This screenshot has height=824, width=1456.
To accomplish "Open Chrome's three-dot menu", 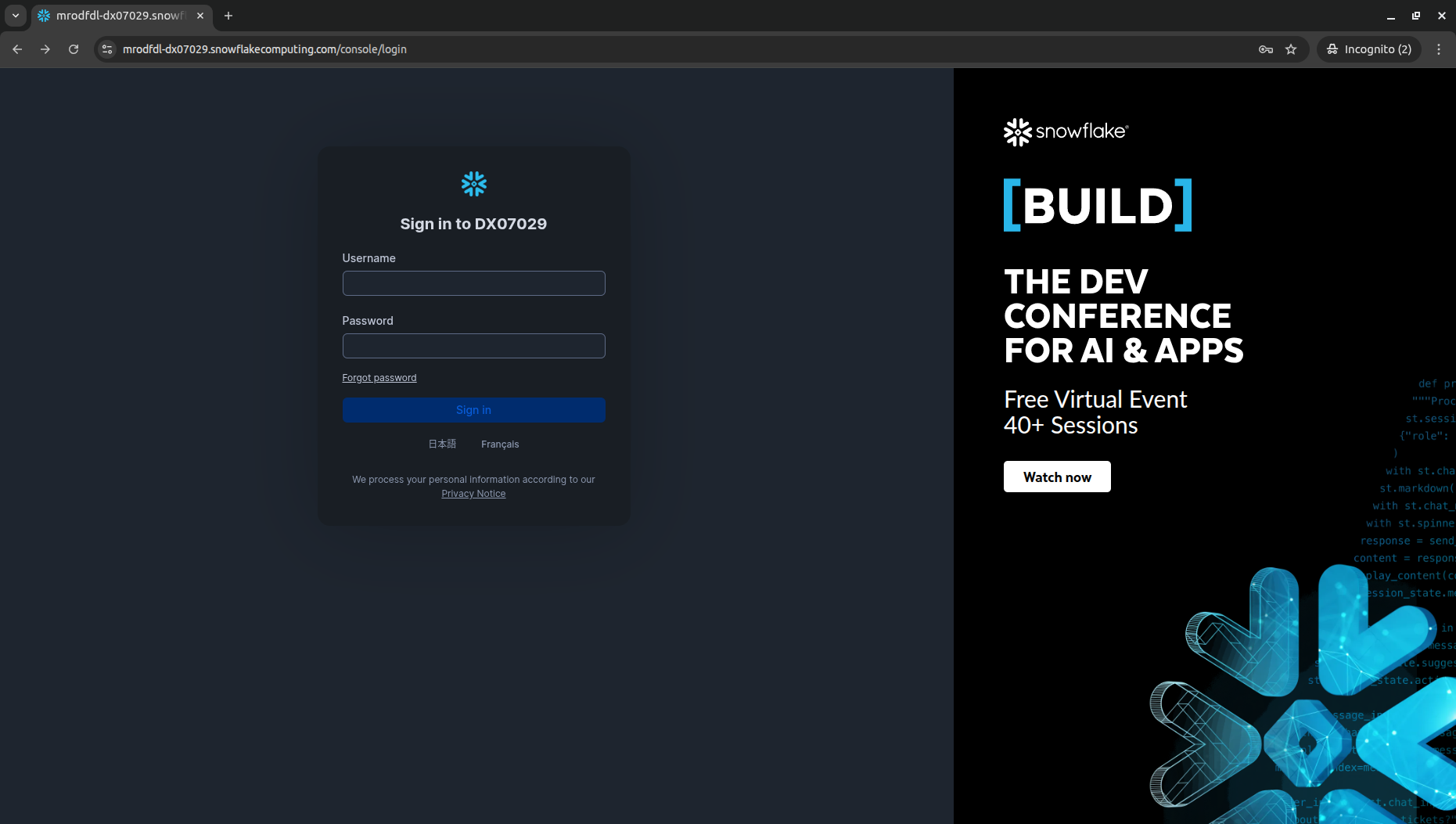I will tap(1439, 49).
